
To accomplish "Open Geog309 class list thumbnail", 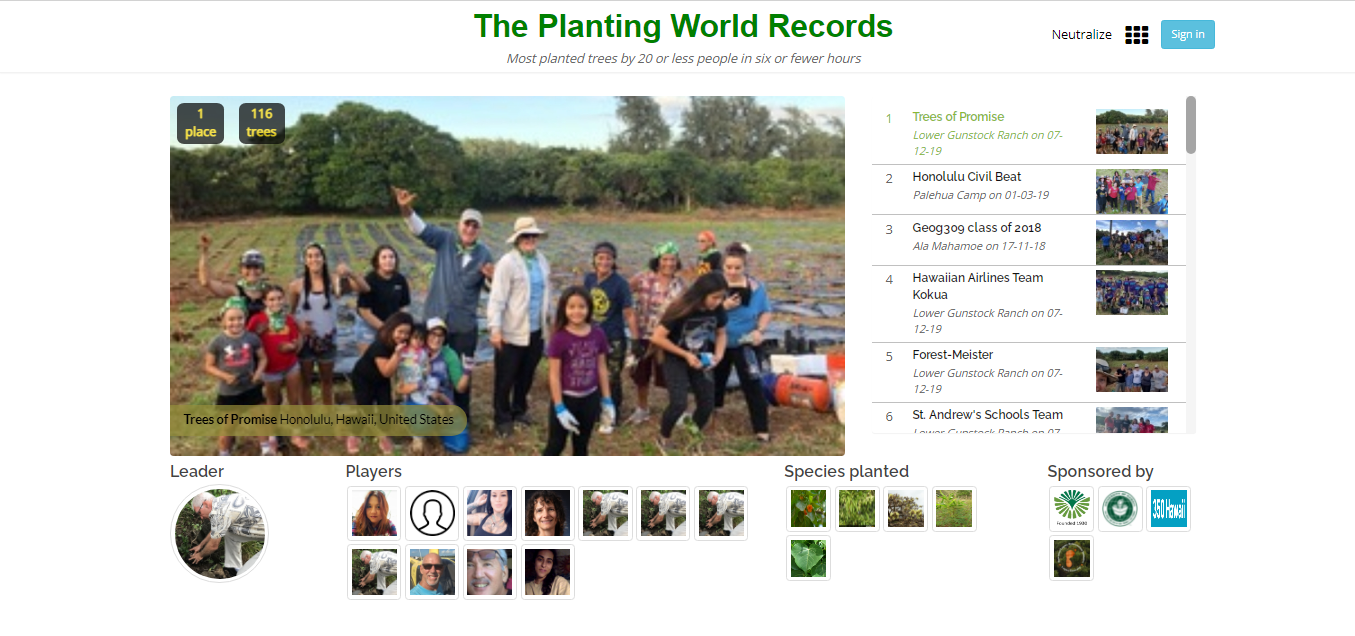I will [x=1131, y=242].
